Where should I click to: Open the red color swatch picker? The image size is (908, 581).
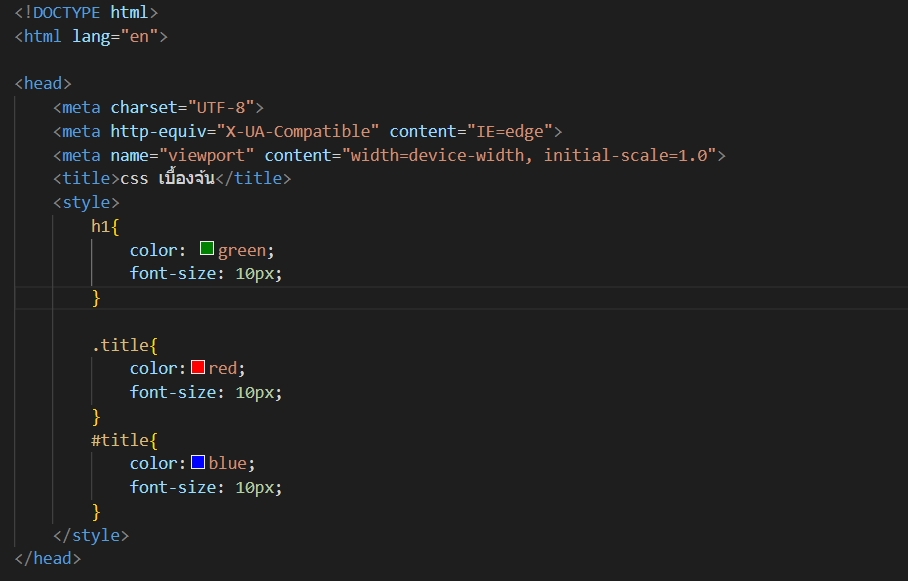[x=198, y=368]
